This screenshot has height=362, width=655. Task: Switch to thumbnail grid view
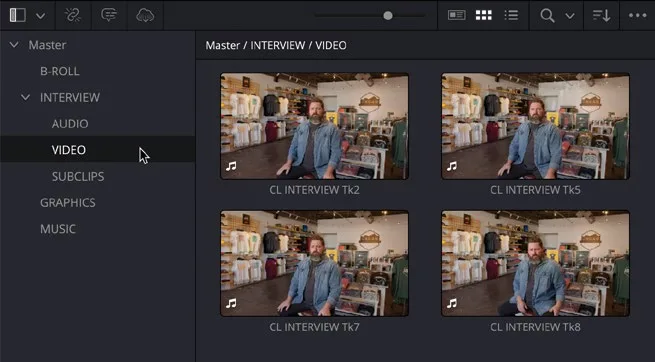click(x=484, y=15)
